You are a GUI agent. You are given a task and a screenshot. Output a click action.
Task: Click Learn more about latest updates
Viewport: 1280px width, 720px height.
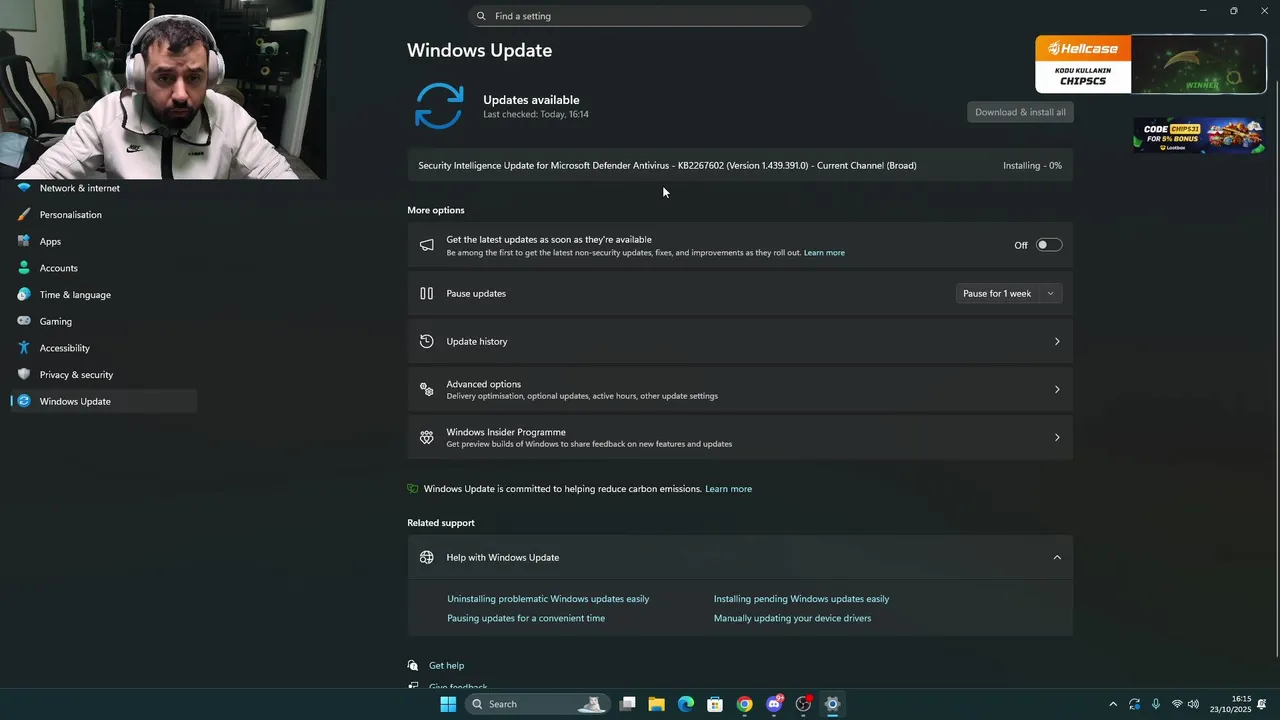click(x=824, y=253)
